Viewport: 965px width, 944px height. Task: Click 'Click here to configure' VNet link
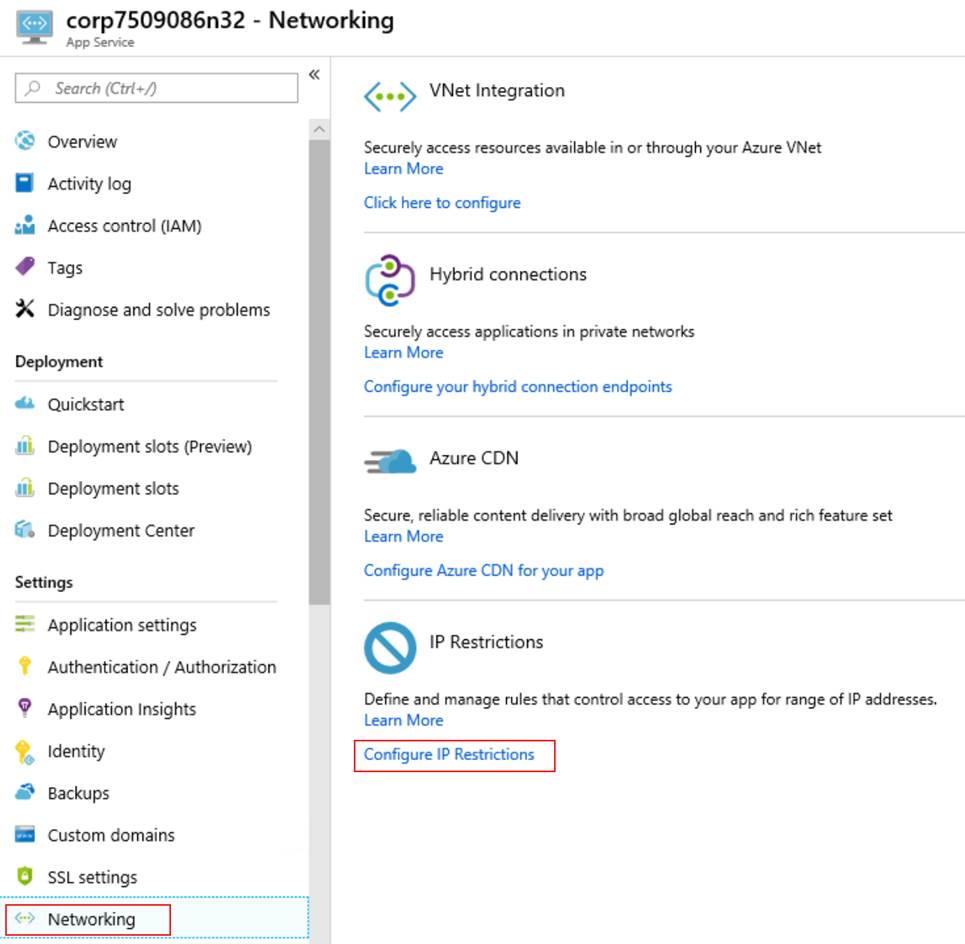(442, 202)
